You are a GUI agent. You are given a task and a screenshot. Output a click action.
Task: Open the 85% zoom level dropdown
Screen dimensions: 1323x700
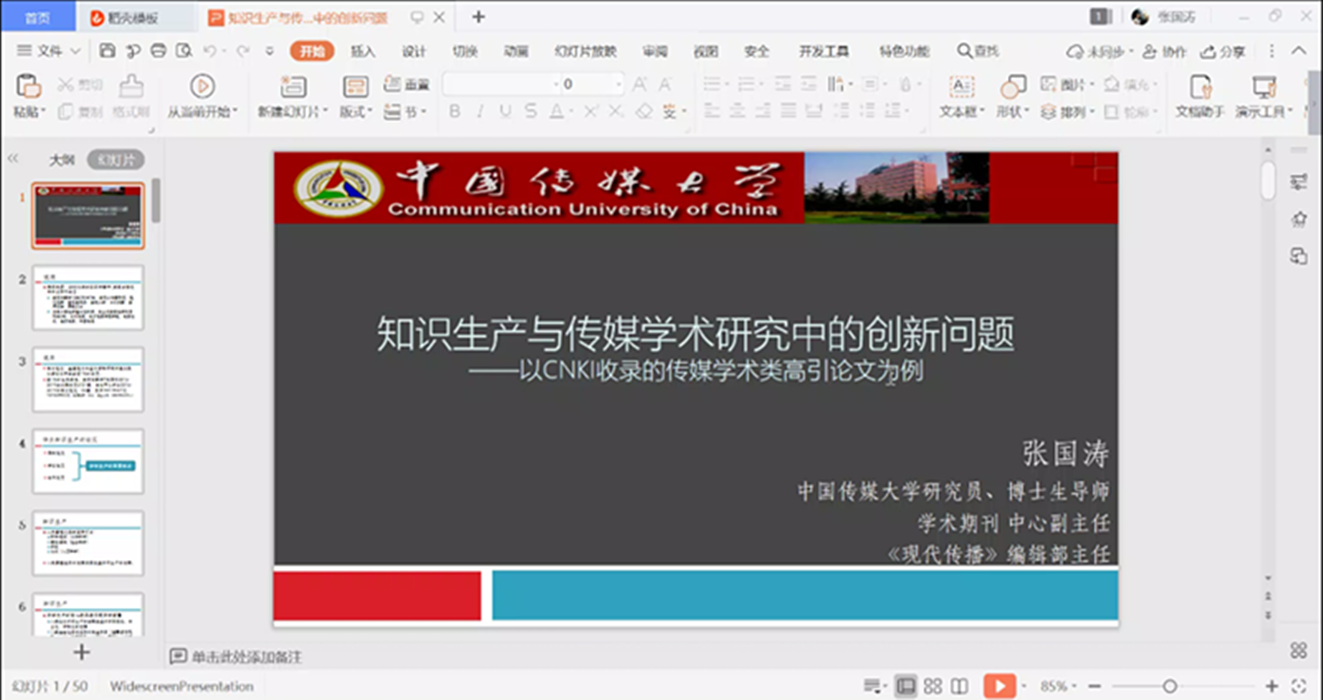1060,686
